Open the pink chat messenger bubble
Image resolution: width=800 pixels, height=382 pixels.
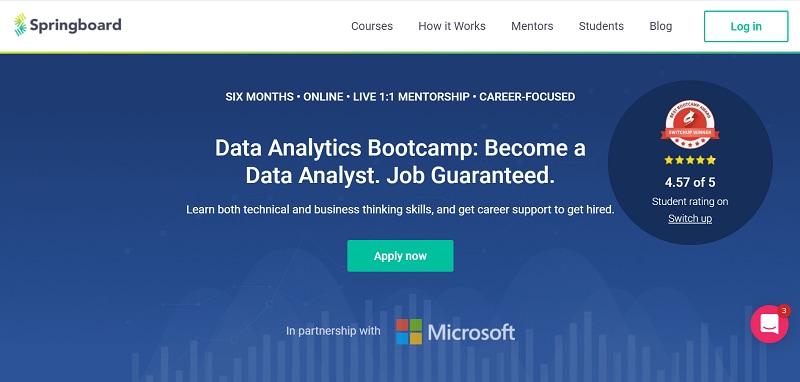click(x=769, y=324)
